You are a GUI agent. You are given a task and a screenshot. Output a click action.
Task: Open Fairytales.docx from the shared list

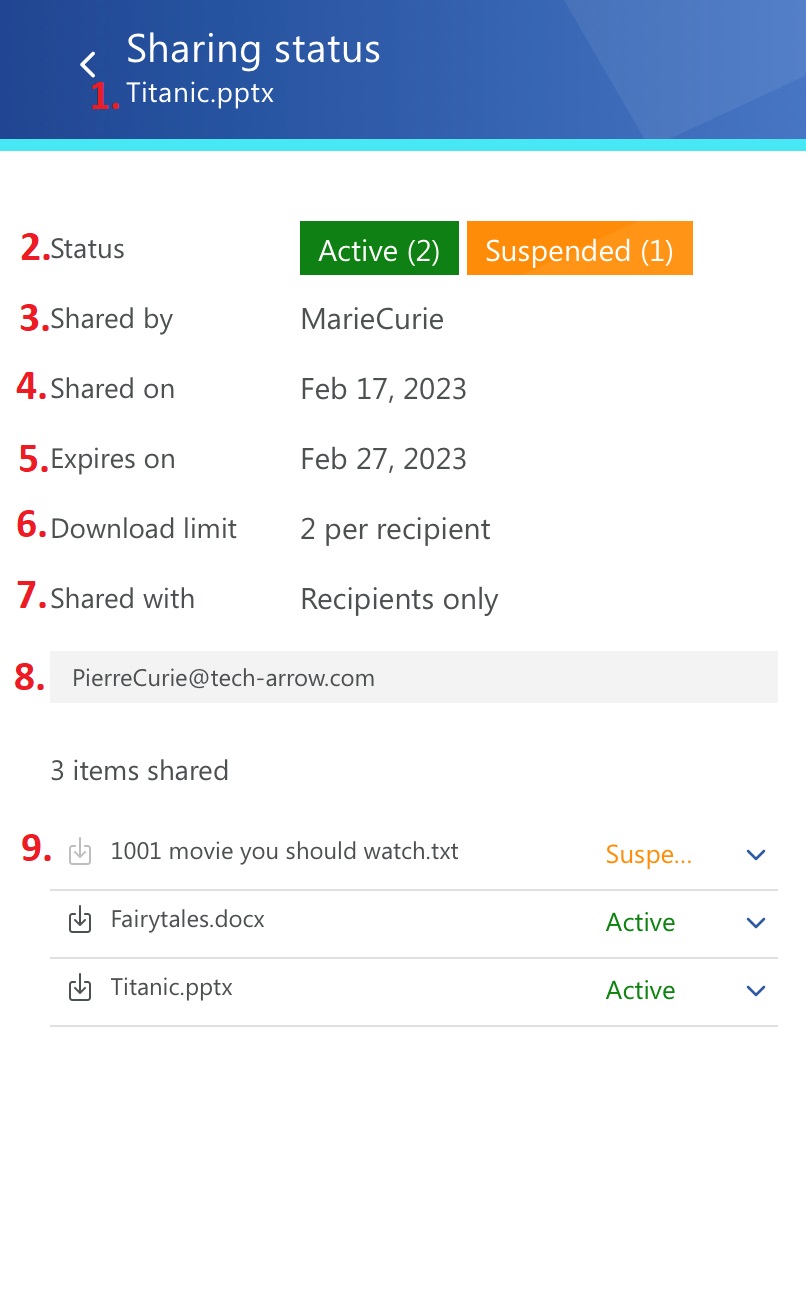[188, 920]
